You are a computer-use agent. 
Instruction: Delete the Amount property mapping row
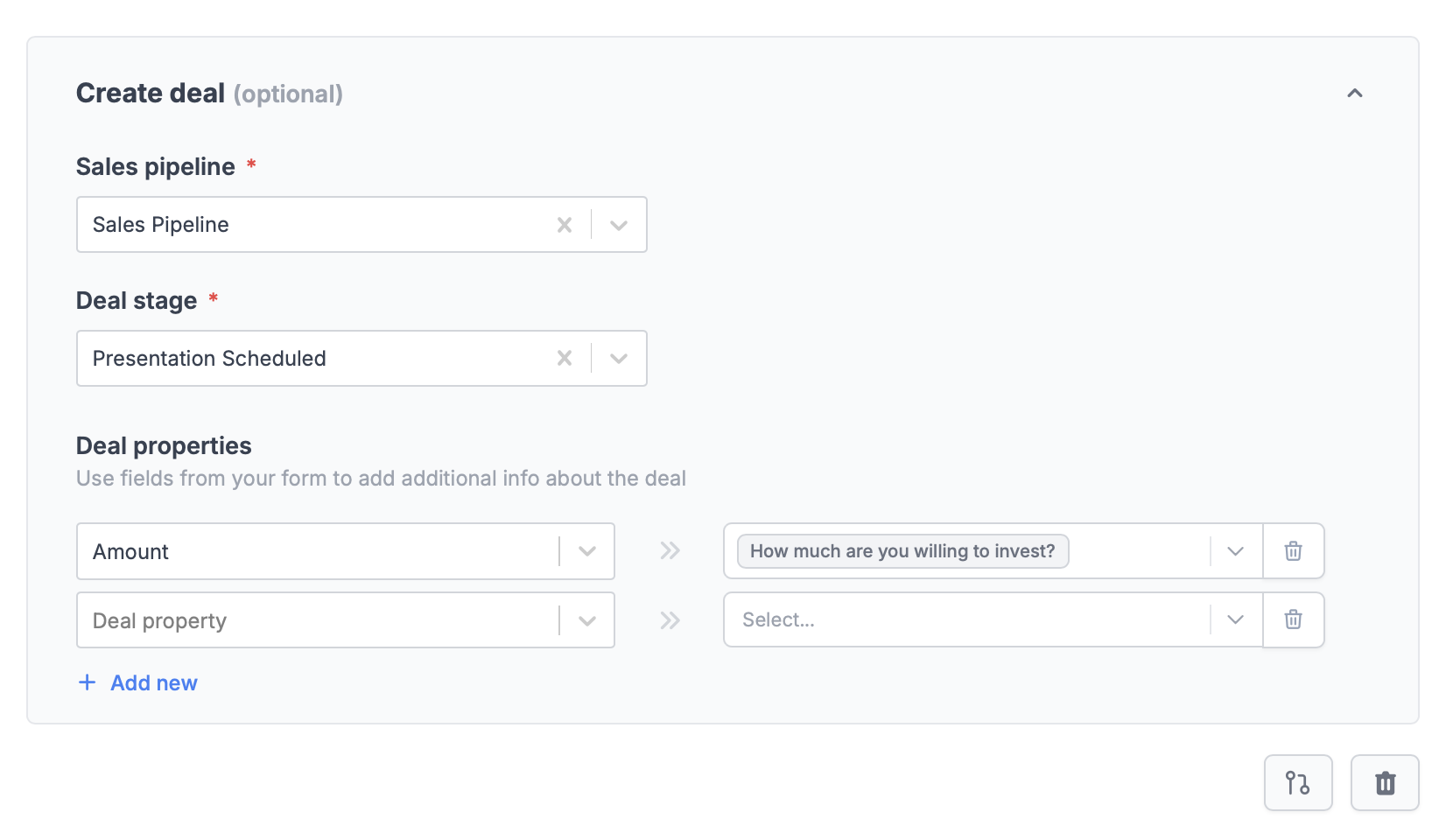pos(1293,551)
